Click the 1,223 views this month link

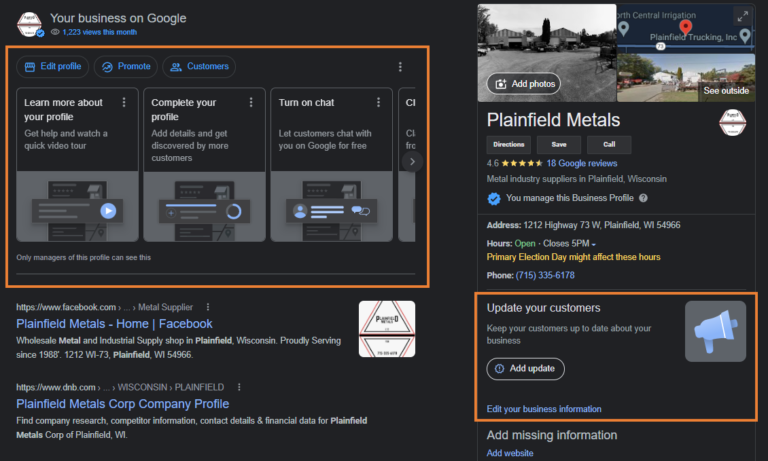99,32
